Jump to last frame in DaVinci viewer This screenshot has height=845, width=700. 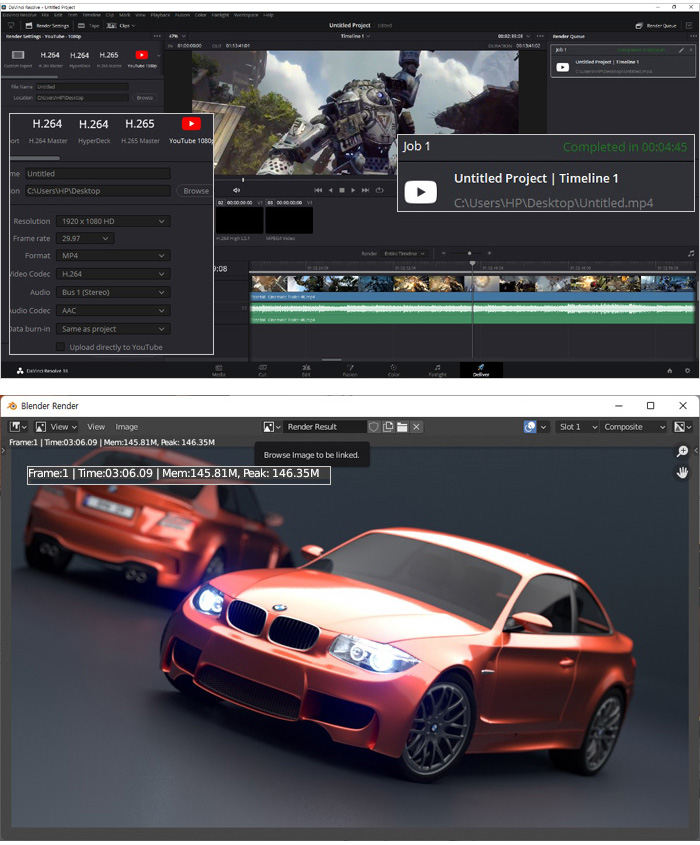click(x=365, y=190)
